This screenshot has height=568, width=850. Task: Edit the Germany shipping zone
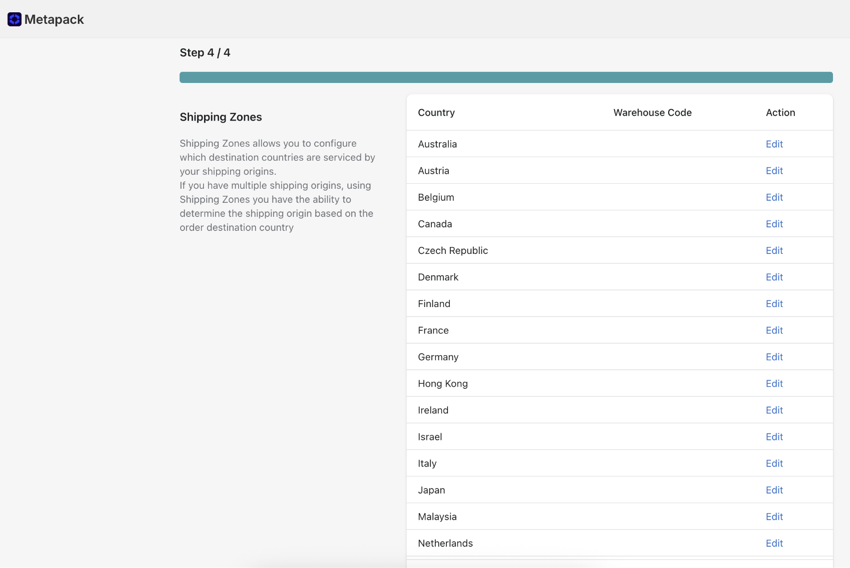pyautogui.click(x=774, y=357)
